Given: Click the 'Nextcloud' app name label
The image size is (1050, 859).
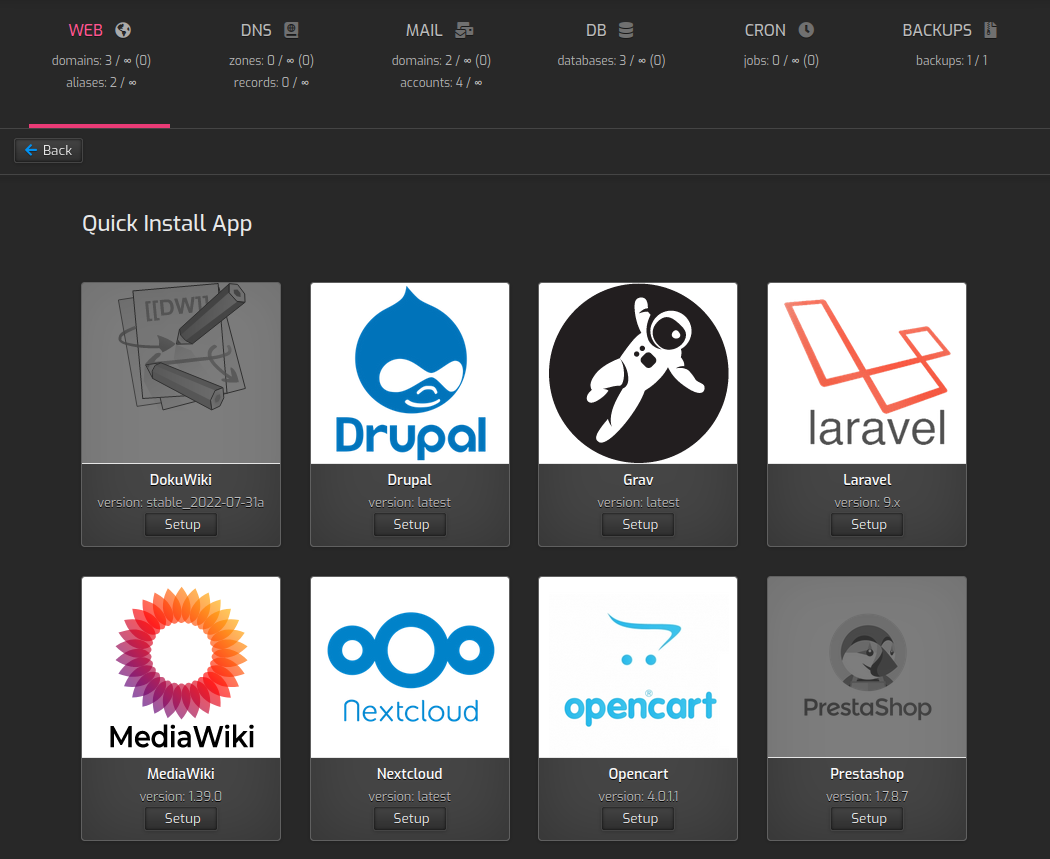Looking at the screenshot, I should (410, 773).
